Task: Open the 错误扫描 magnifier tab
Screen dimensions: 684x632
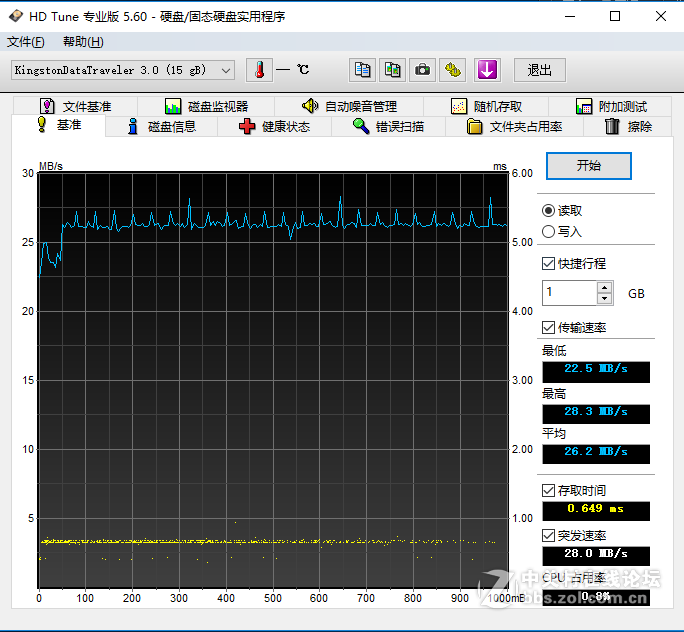Action: [x=388, y=127]
